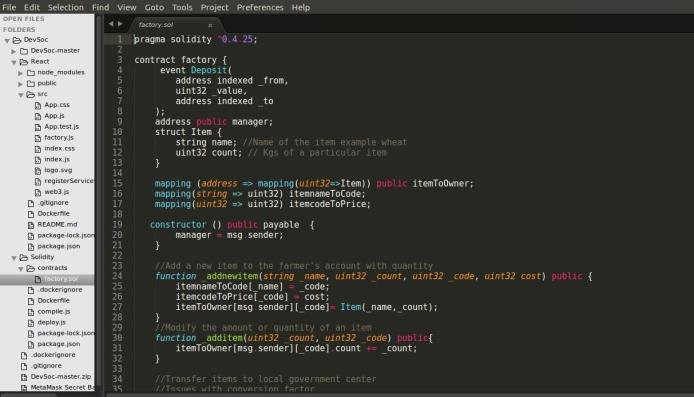Click line number 24 in gutter

click(x=117, y=276)
